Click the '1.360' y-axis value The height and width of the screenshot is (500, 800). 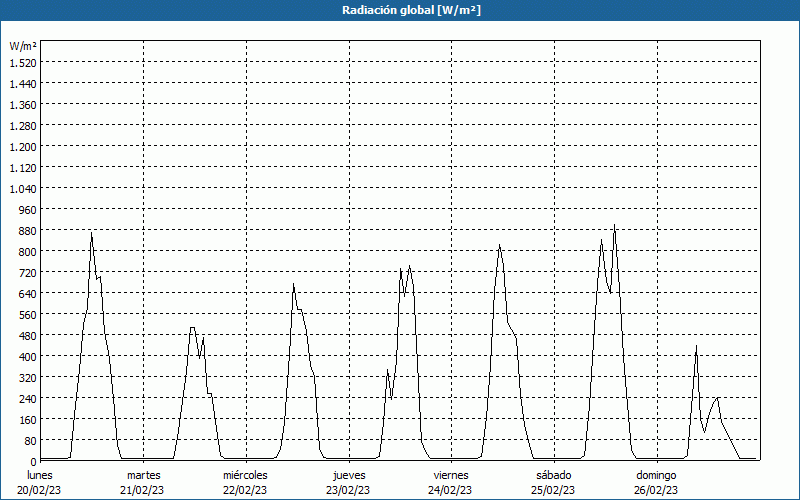pos(23,105)
